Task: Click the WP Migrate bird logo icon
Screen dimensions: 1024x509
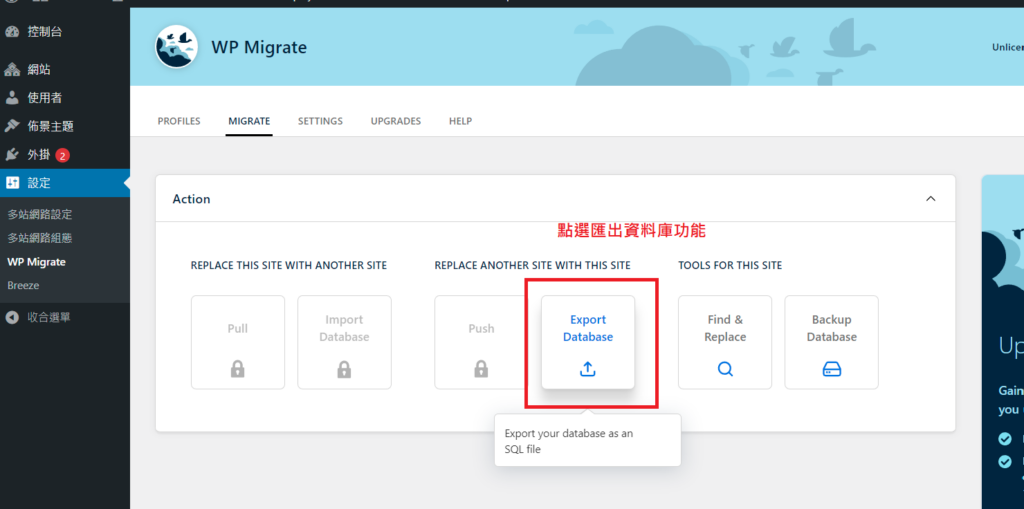Action: tap(176, 47)
